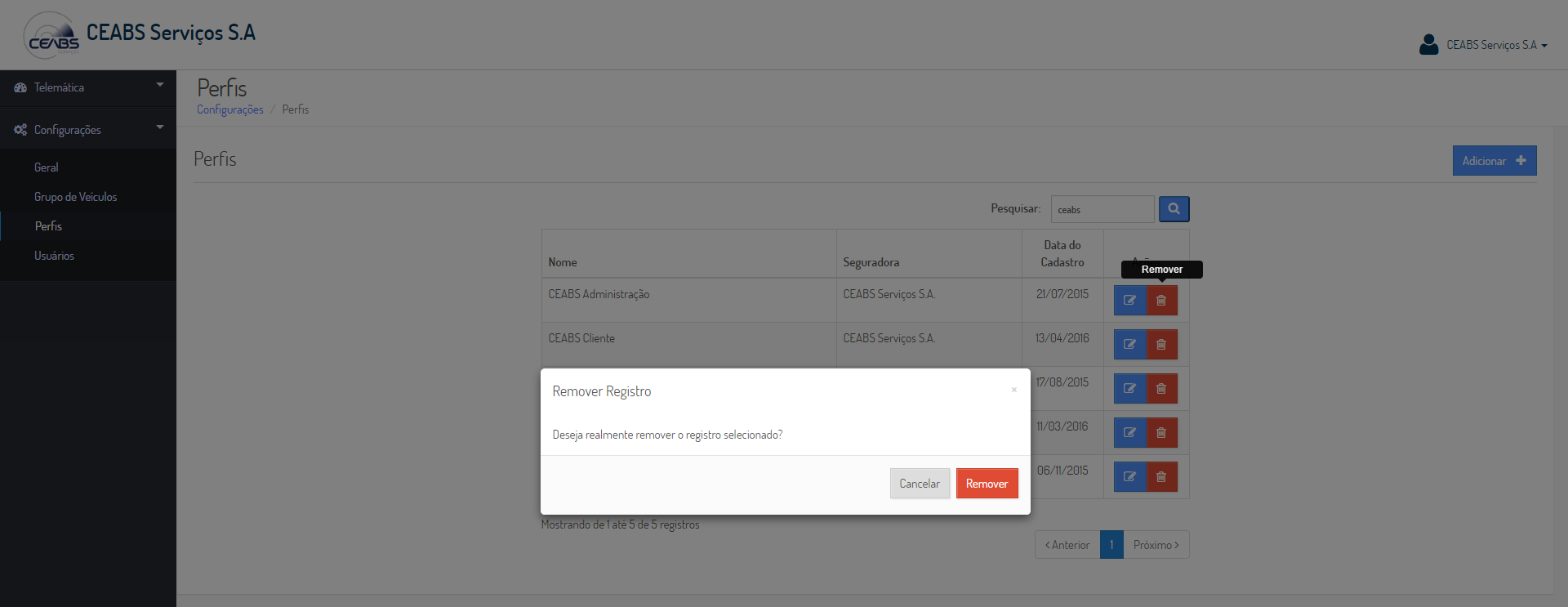Screen dimensions: 1568x607
Task: Focus the Pesquisar search field
Action: 1102,209
